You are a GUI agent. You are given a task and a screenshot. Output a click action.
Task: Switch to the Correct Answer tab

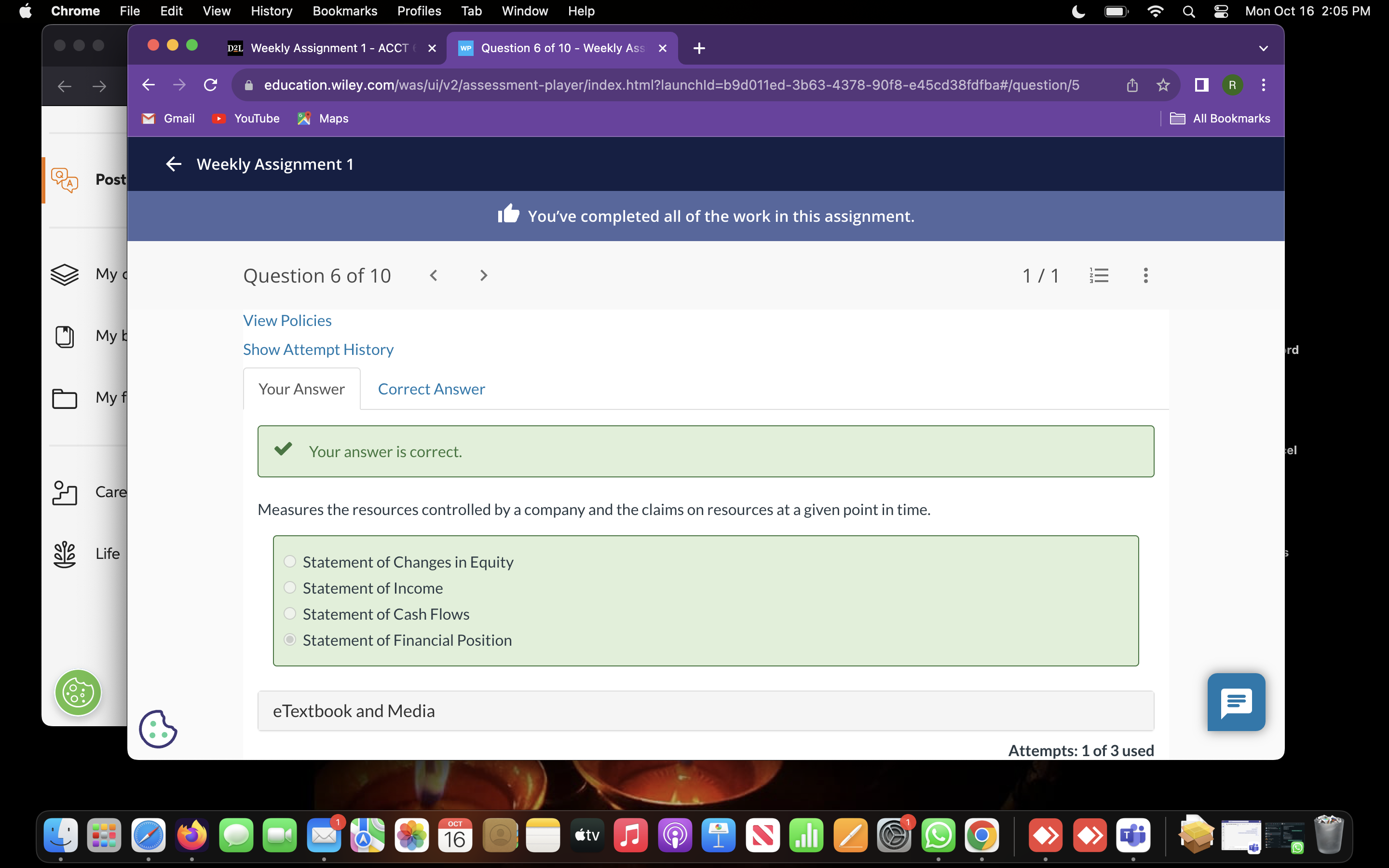click(x=431, y=389)
